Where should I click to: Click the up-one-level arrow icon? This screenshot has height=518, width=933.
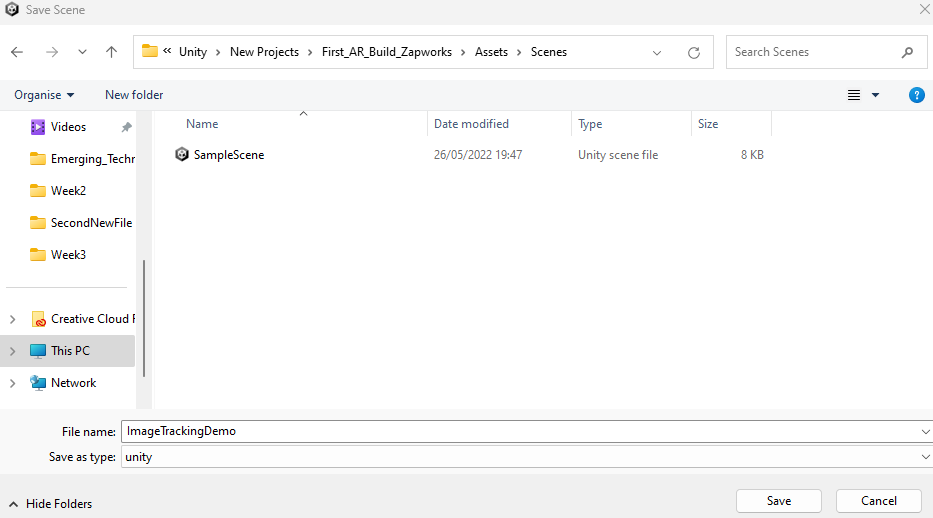(111, 52)
